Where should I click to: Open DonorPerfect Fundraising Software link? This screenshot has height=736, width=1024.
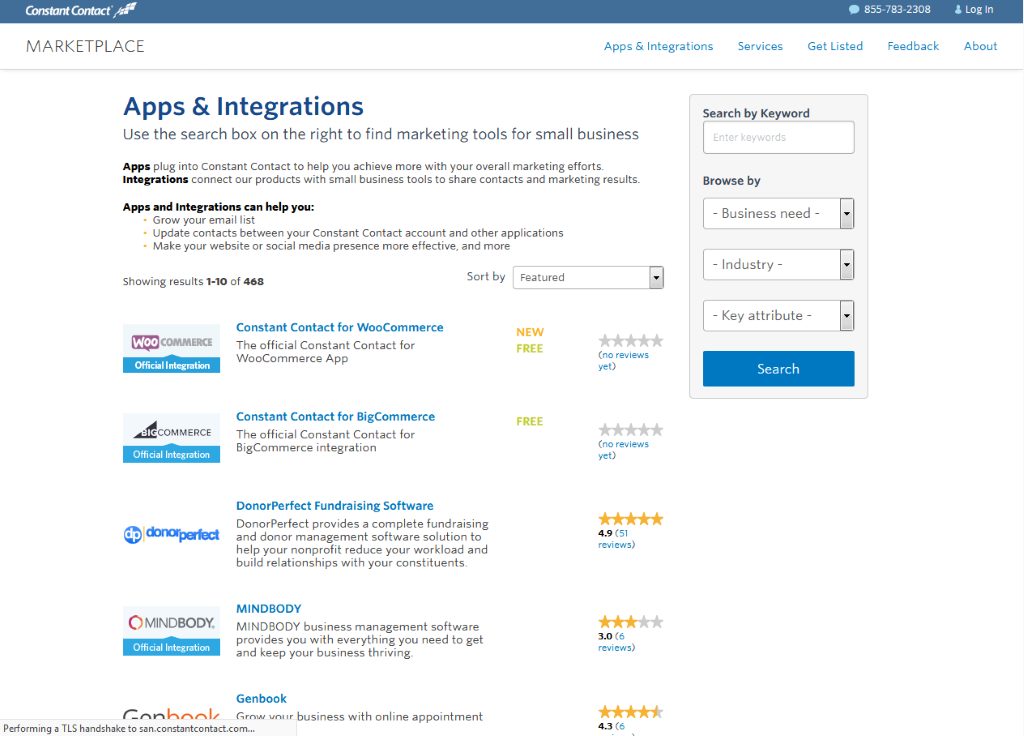[334, 506]
